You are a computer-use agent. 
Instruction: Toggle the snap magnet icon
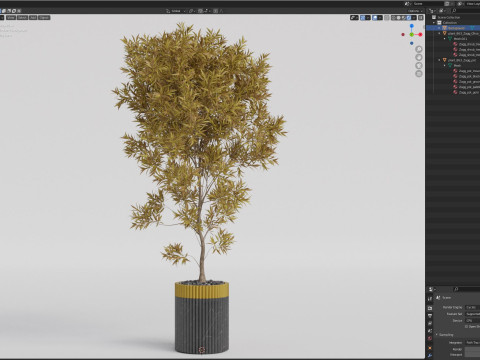[201, 11]
